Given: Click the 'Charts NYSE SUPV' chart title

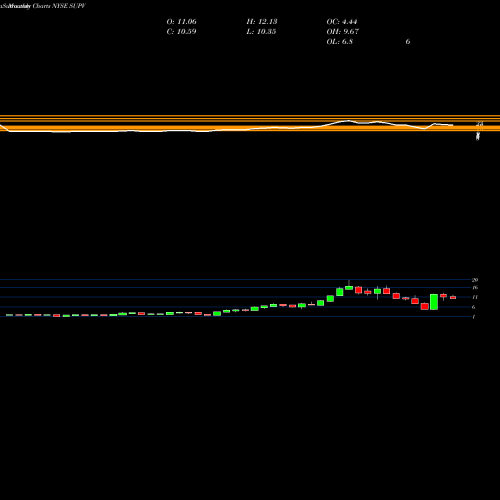Looking at the screenshot, I should (59, 6).
